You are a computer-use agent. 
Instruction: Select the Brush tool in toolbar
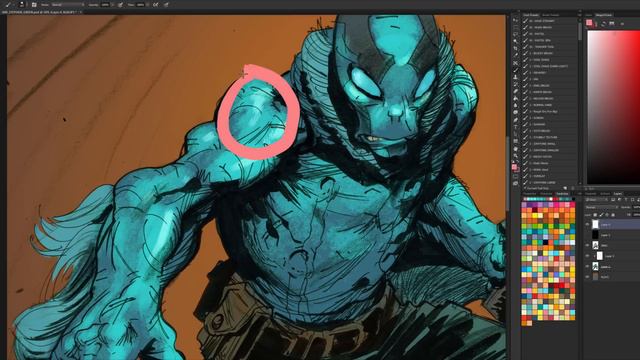coord(516,70)
